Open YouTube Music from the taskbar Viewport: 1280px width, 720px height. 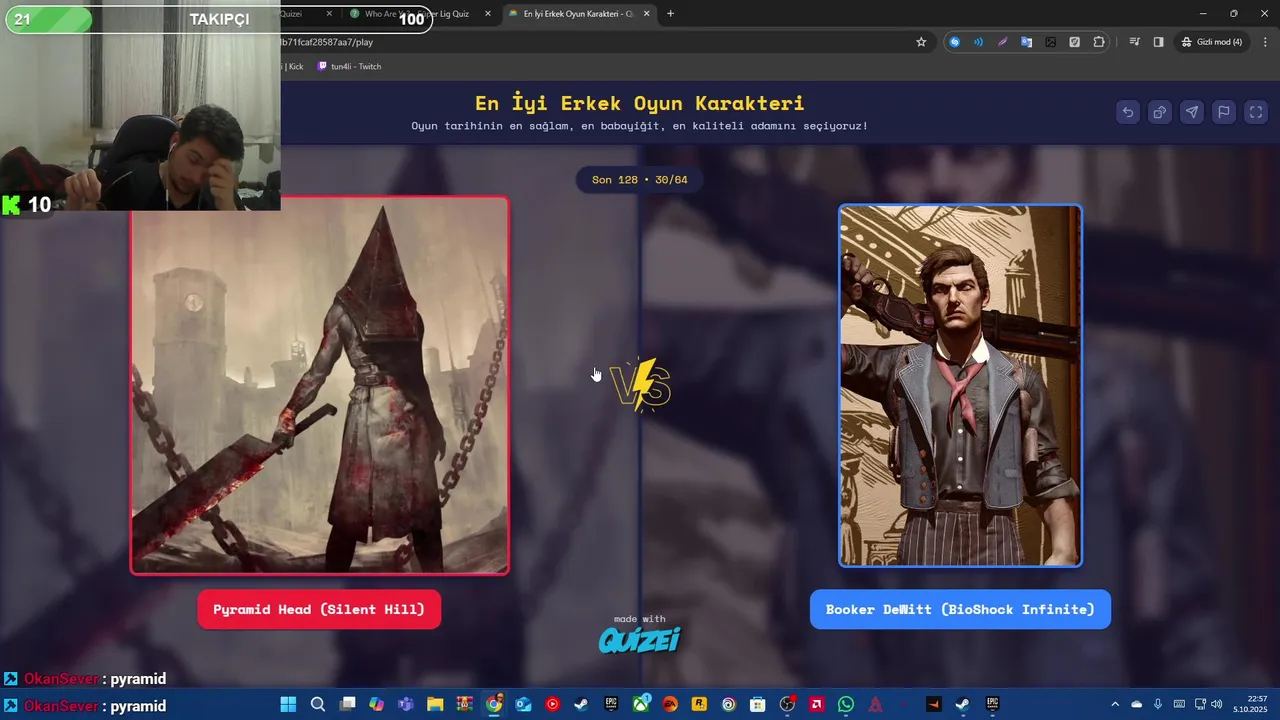point(552,704)
